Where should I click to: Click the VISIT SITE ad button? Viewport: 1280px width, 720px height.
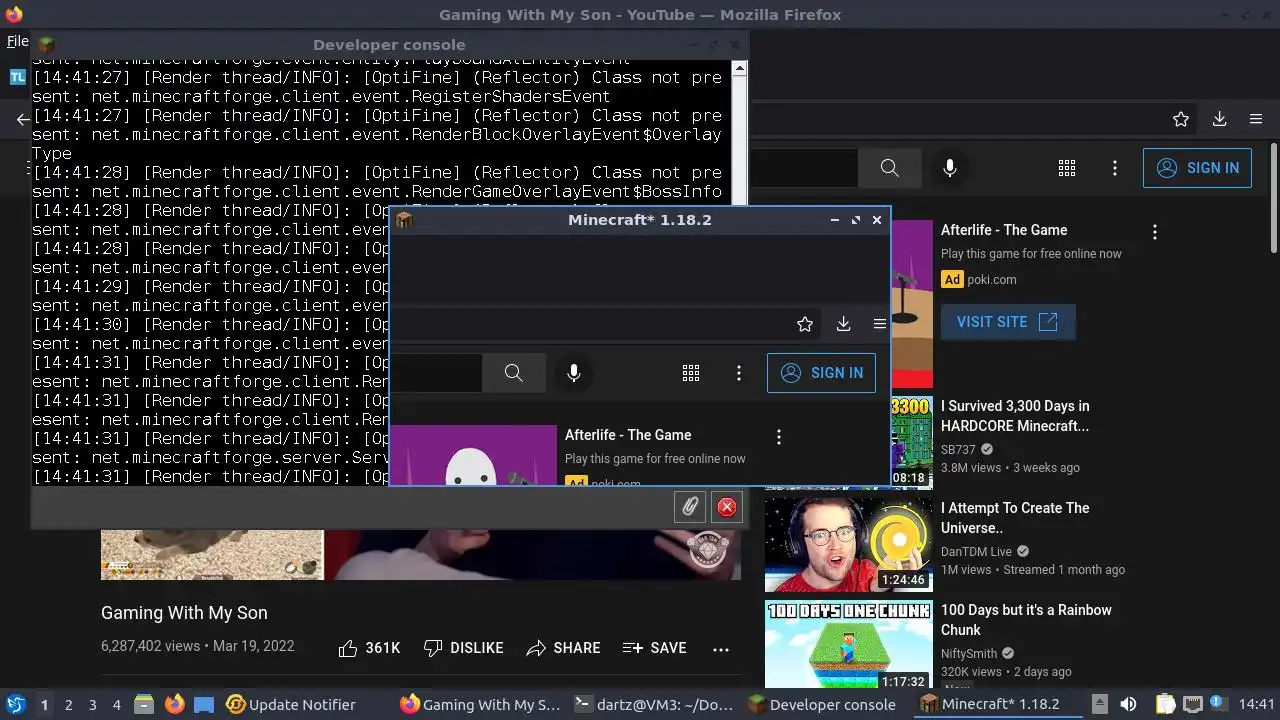(x=1007, y=322)
